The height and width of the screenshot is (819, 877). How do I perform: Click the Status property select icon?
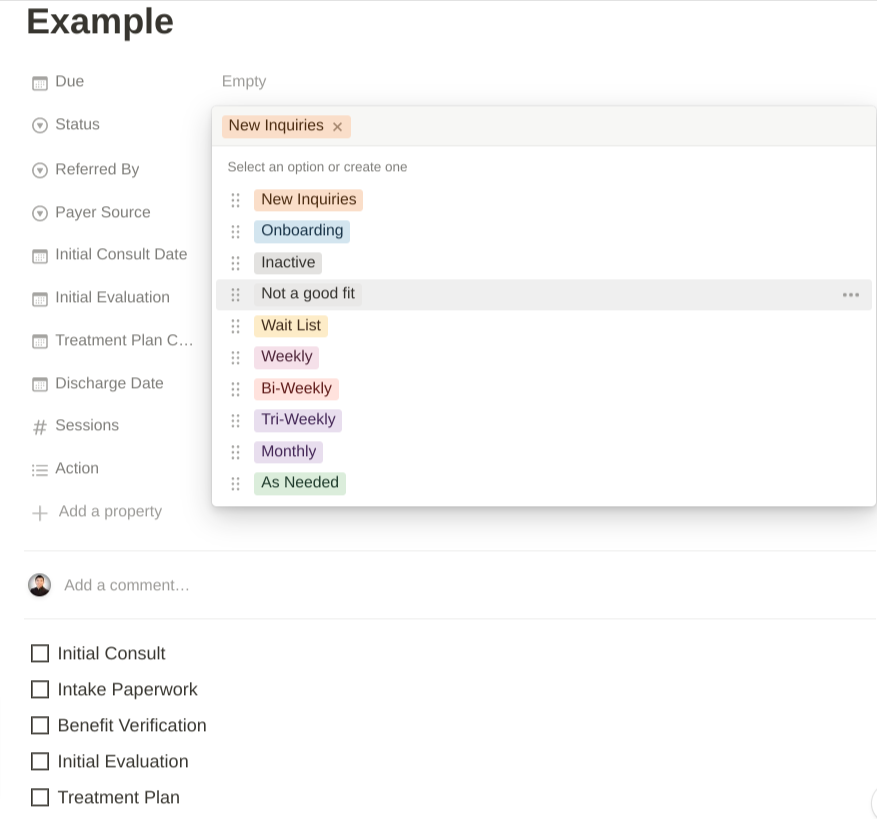coord(40,126)
